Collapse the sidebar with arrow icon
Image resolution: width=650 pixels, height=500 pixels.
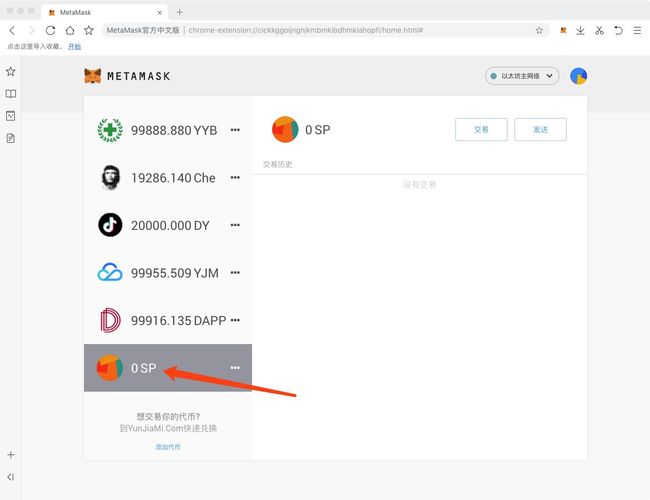click(x=11, y=477)
